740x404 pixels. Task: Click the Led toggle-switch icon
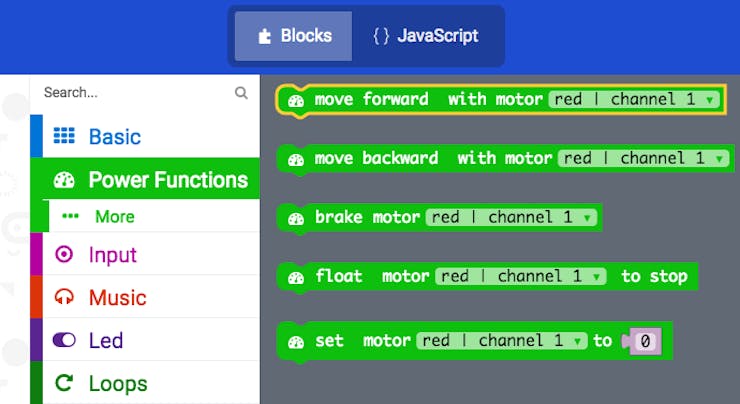tap(64, 340)
